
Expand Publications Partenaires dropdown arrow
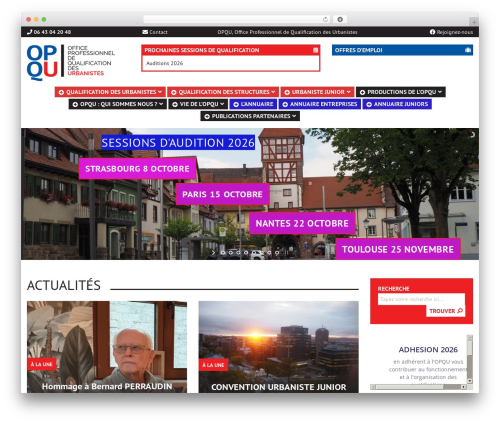click(294, 116)
